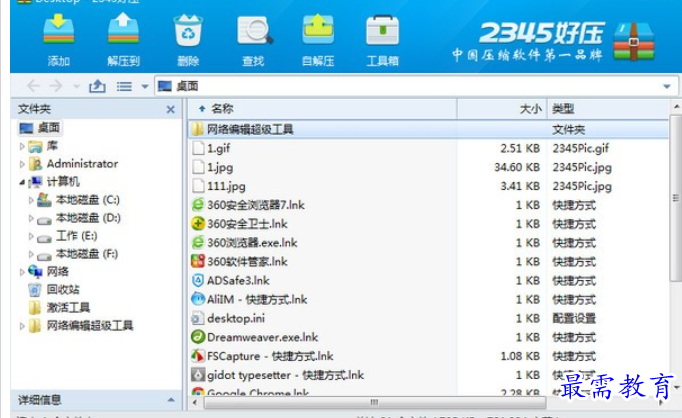Click the Dreamweaver.exe.lnk icon
Viewport: 682px width, 418px height.
[x=198, y=337]
